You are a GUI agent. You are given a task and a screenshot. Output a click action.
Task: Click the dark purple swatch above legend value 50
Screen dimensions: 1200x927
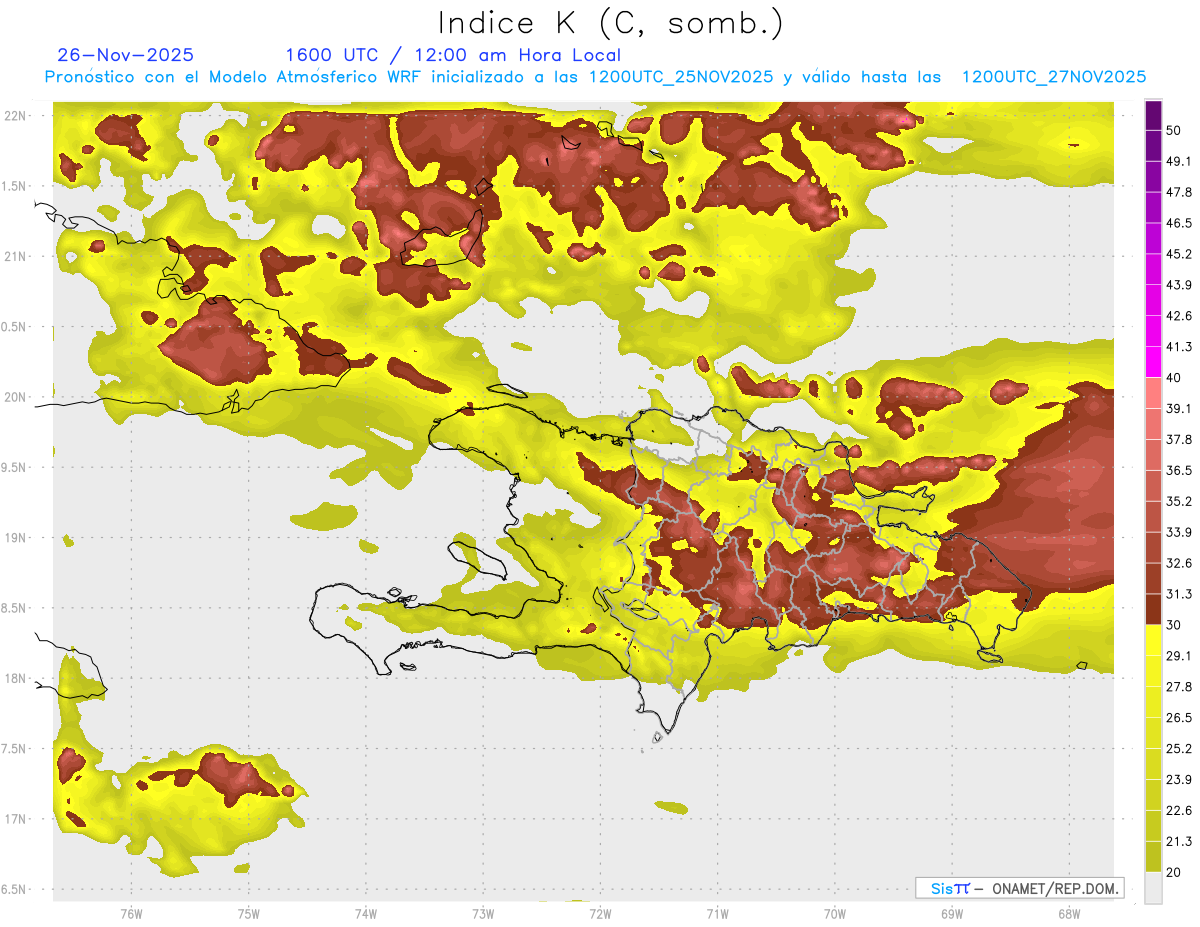pos(1154,114)
